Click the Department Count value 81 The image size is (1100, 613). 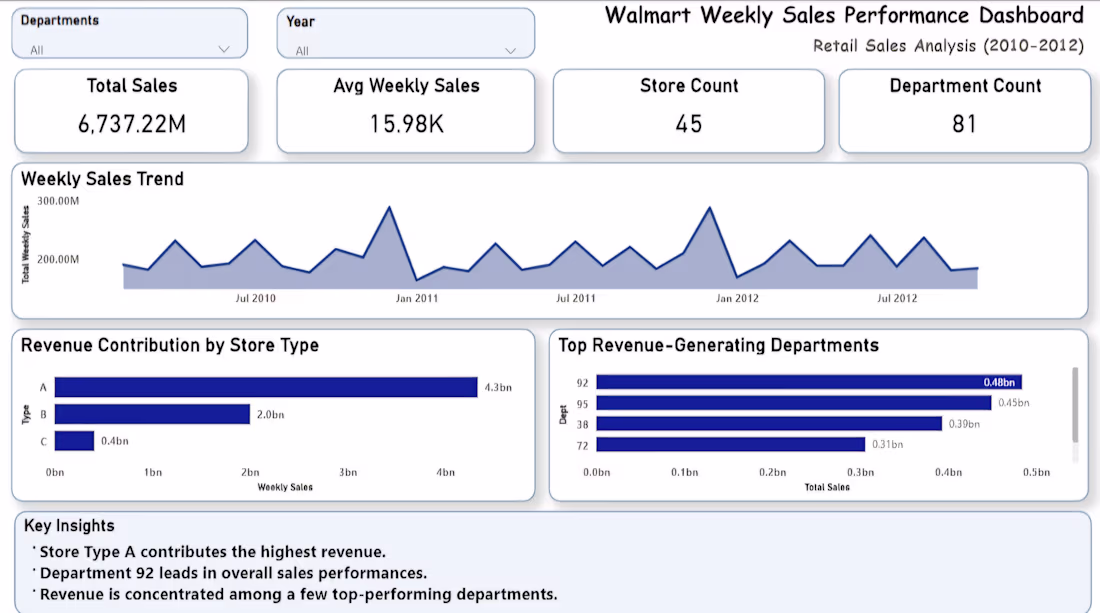(964, 124)
